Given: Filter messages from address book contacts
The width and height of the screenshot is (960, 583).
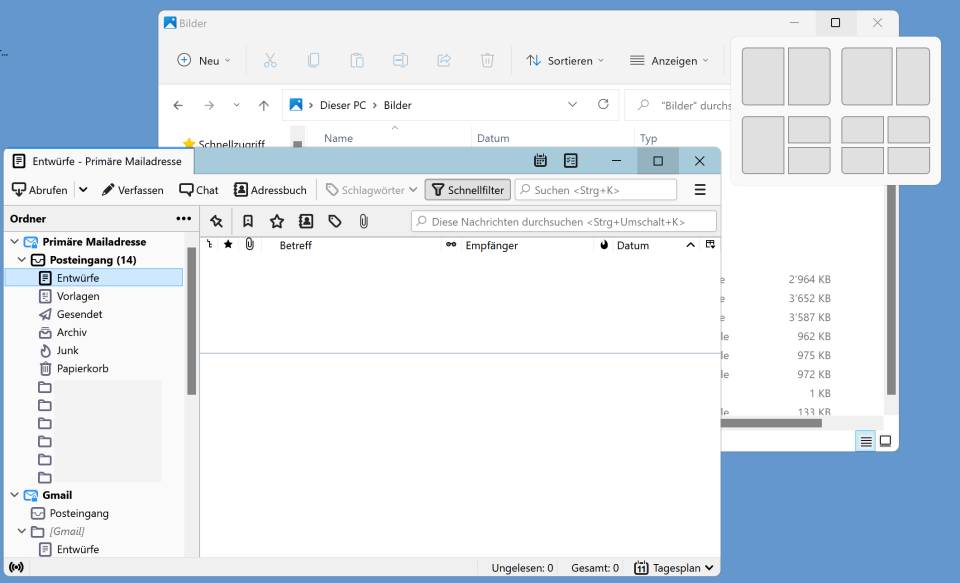Looking at the screenshot, I should coord(306,220).
